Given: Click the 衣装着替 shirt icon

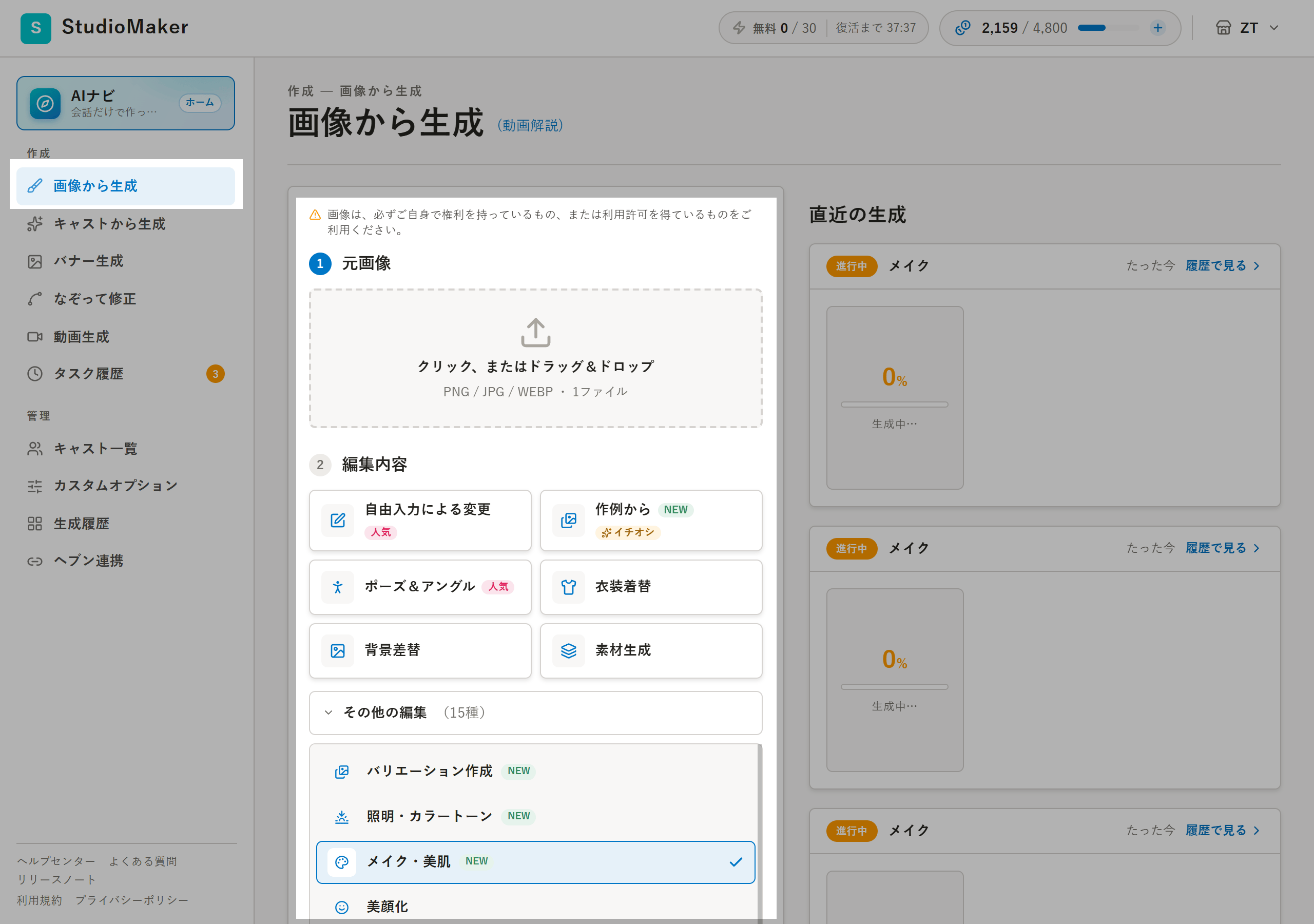Looking at the screenshot, I should 568,587.
